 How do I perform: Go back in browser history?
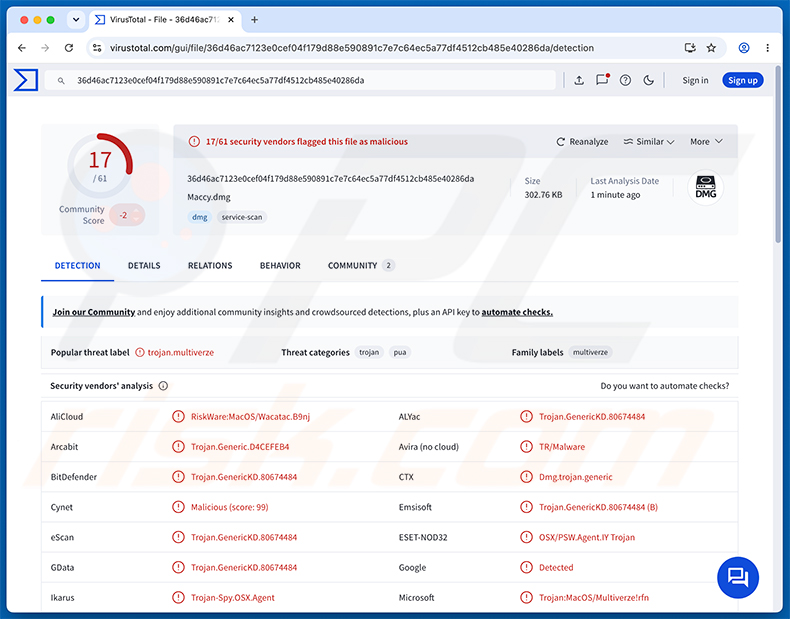click(x=22, y=48)
